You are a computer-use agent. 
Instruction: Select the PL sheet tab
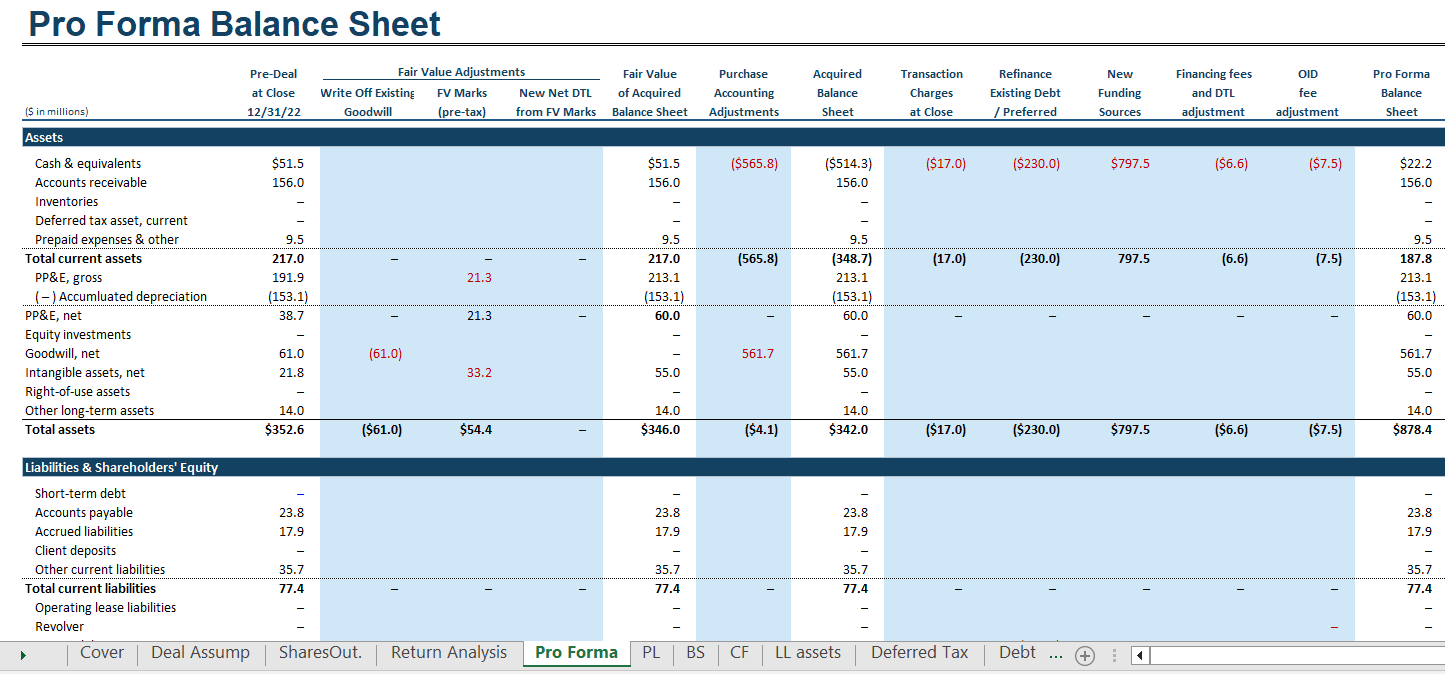(x=651, y=653)
